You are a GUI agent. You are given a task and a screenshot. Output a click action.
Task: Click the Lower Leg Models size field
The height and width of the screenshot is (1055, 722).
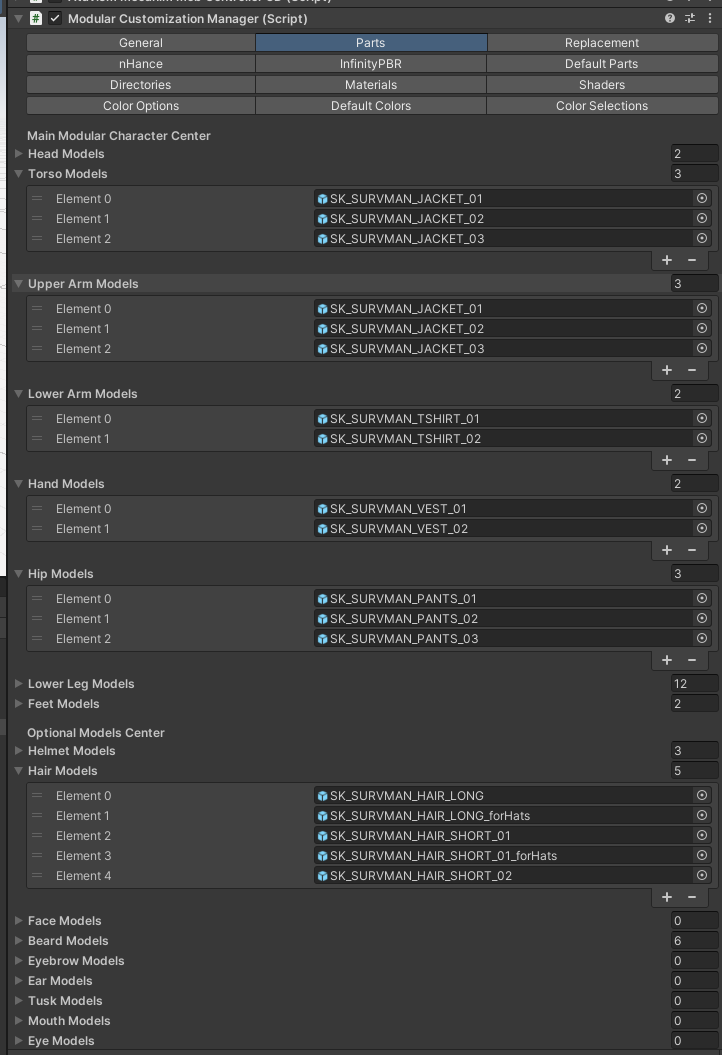pos(694,684)
